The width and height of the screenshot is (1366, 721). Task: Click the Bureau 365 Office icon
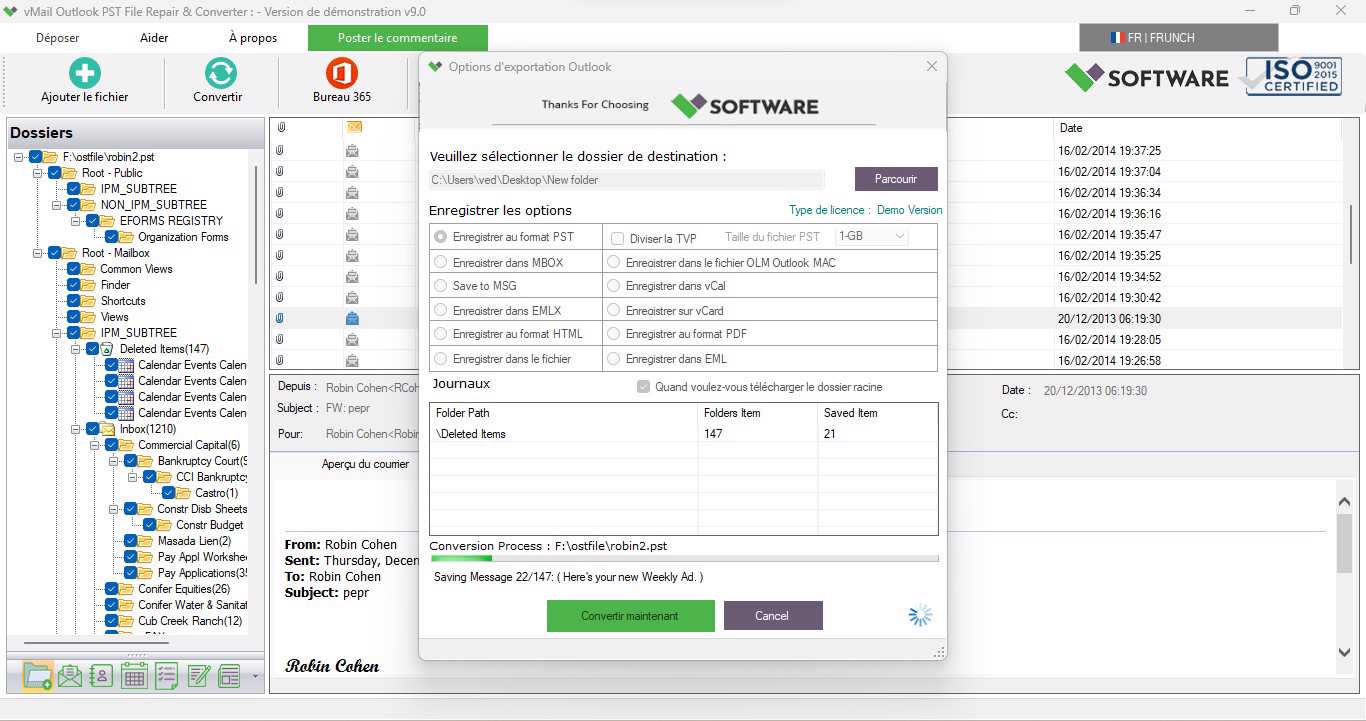(x=342, y=73)
